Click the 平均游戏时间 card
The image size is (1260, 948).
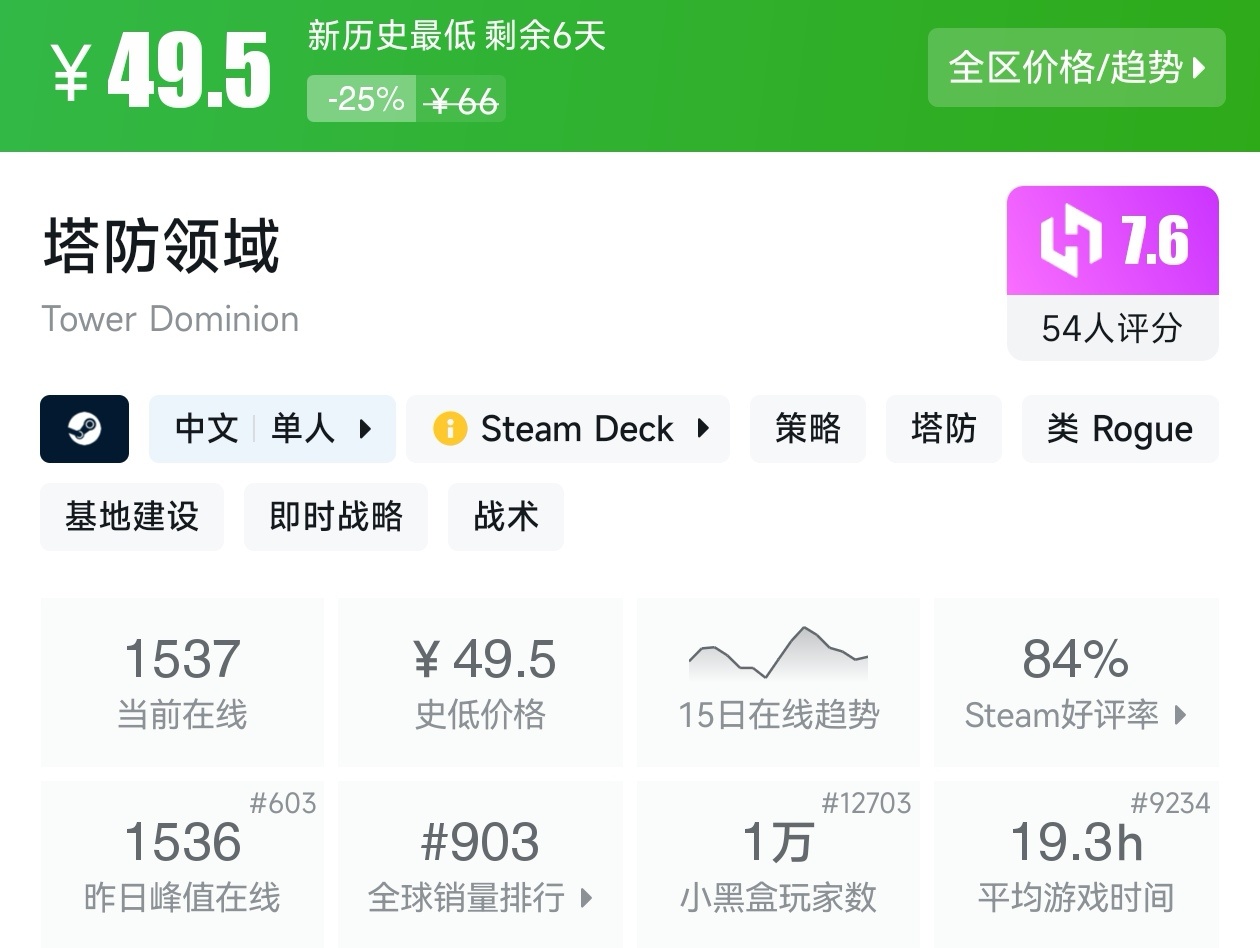tap(1076, 864)
